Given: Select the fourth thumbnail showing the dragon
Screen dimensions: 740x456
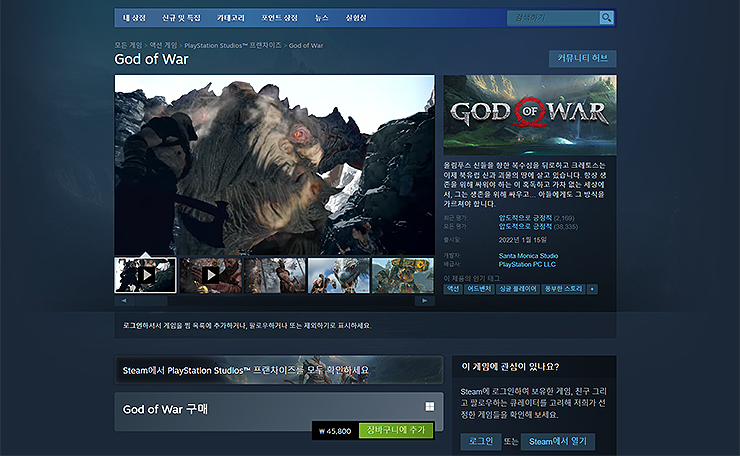Looking at the screenshot, I should pos(338,275).
